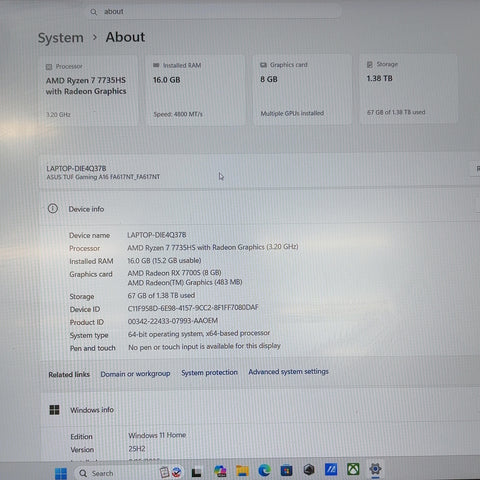This screenshot has width=480, height=480.
Task: Click 'Multiple GPUs installed' on the Graphics card
Action: tap(292, 114)
